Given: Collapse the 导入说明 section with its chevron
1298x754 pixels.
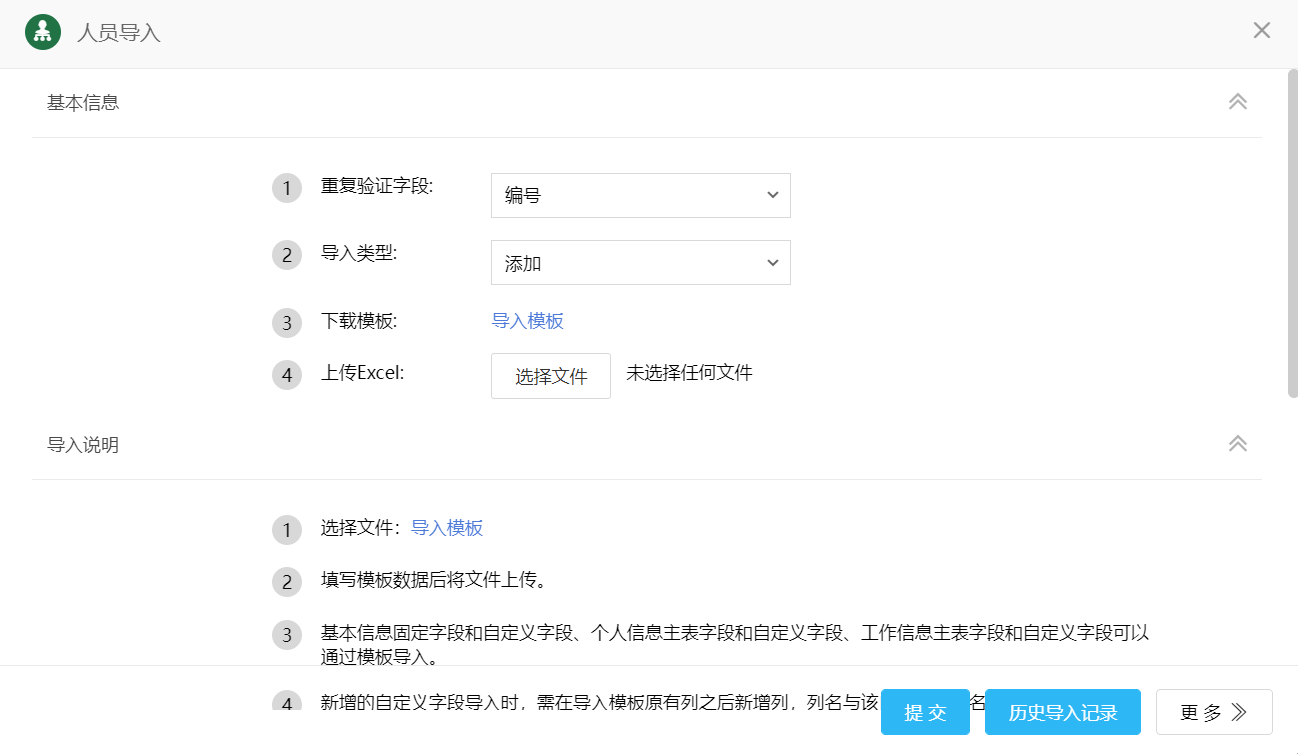Looking at the screenshot, I should 1237,444.
